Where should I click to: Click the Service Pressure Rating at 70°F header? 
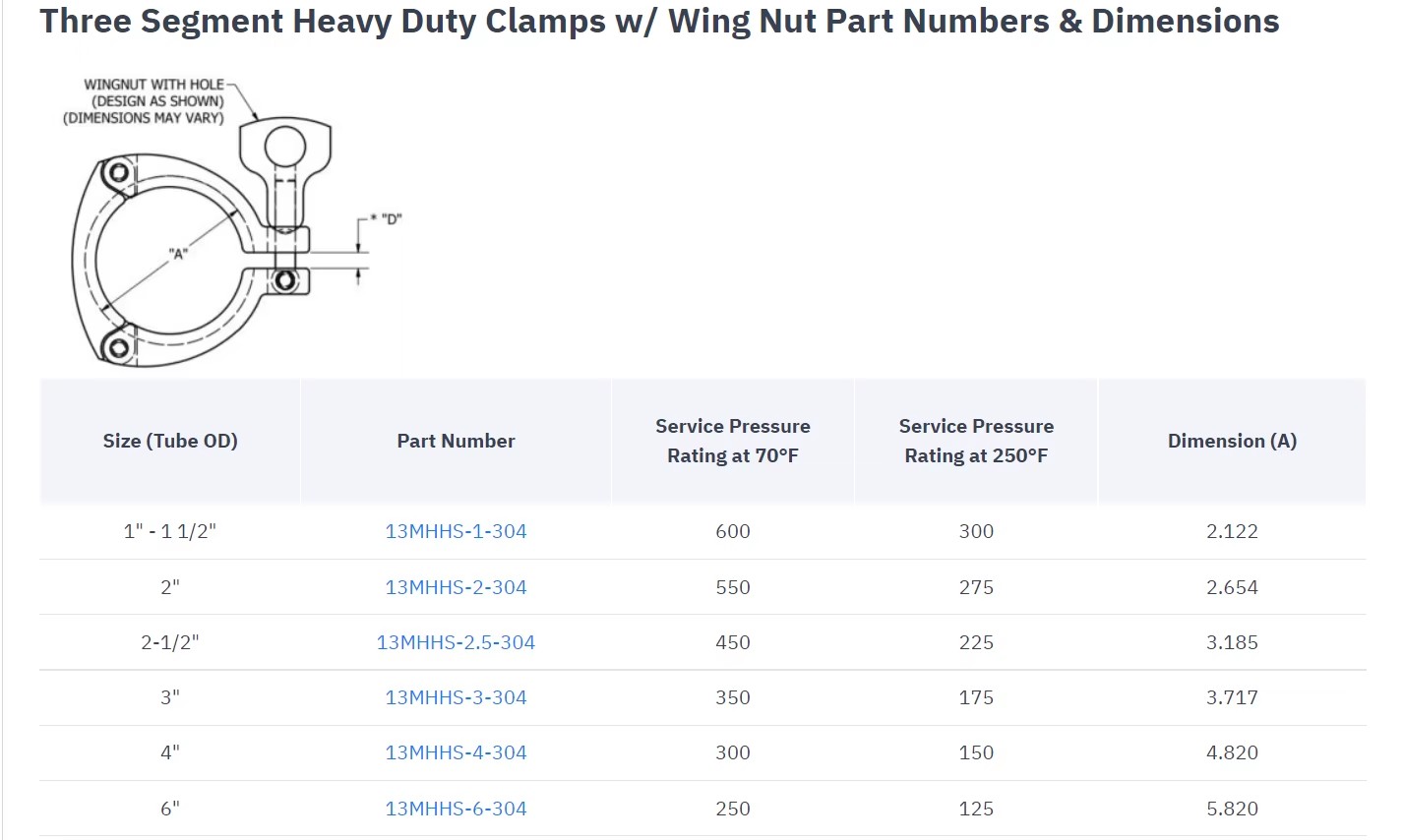tap(733, 441)
